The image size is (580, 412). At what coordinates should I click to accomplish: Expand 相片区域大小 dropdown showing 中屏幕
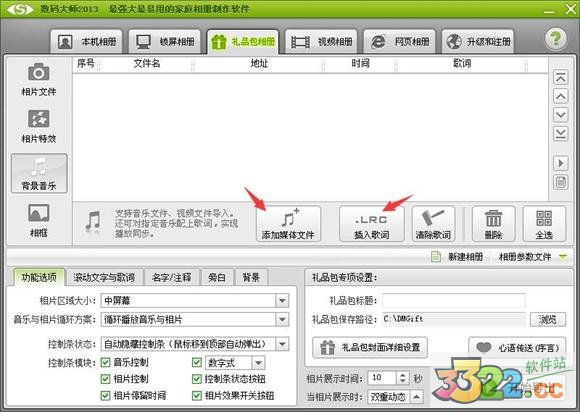point(195,301)
